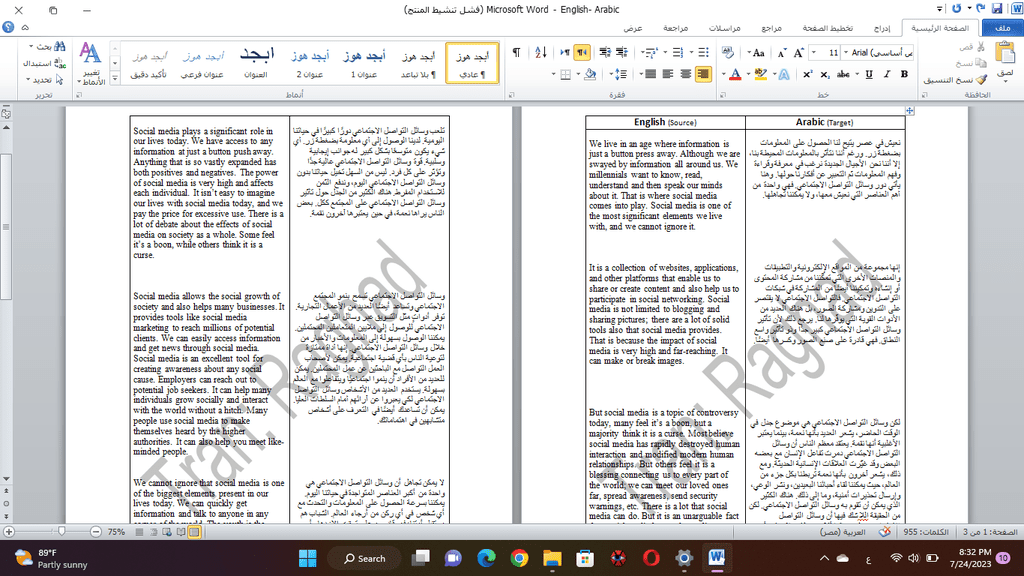Apply superscript formatting

point(808,74)
